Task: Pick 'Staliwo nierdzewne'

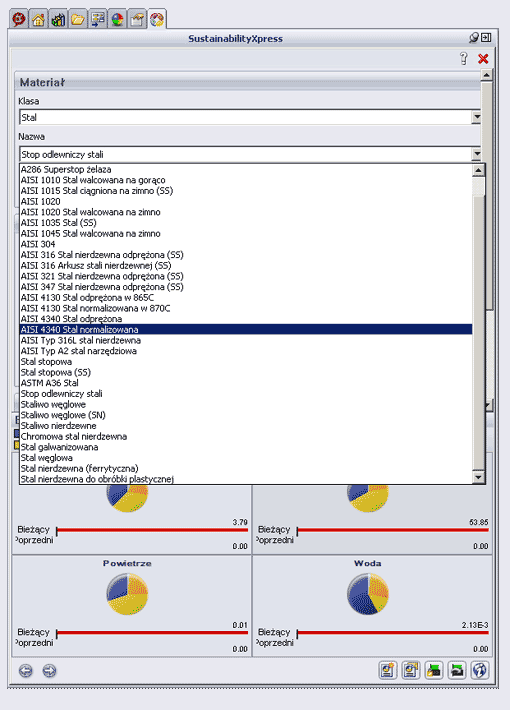Action: (246, 426)
